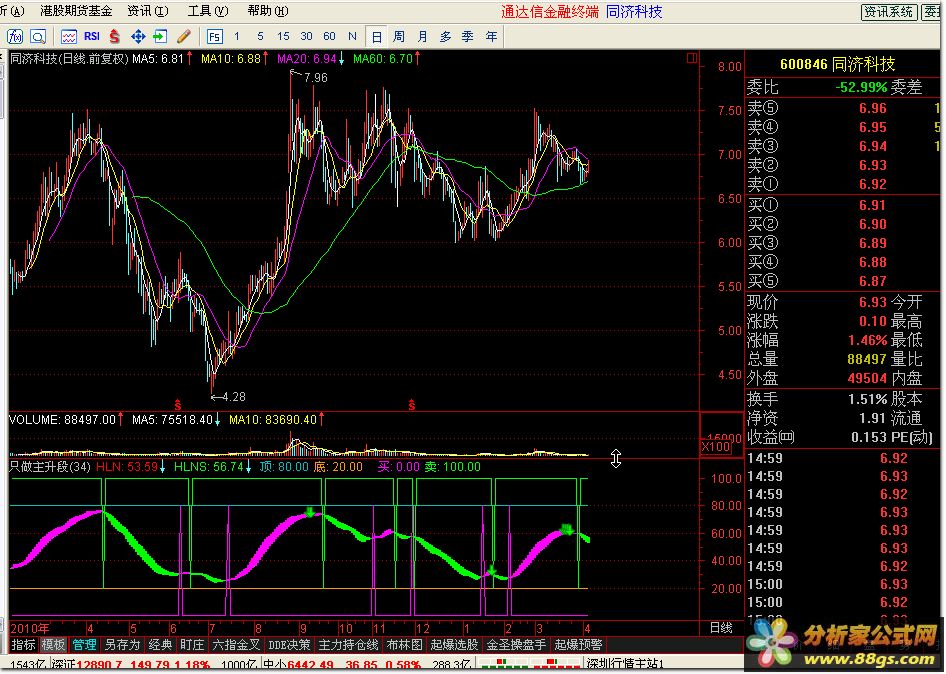The image size is (946, 674).
Task: Switch to 60-minute period
Action: point(329,36)
